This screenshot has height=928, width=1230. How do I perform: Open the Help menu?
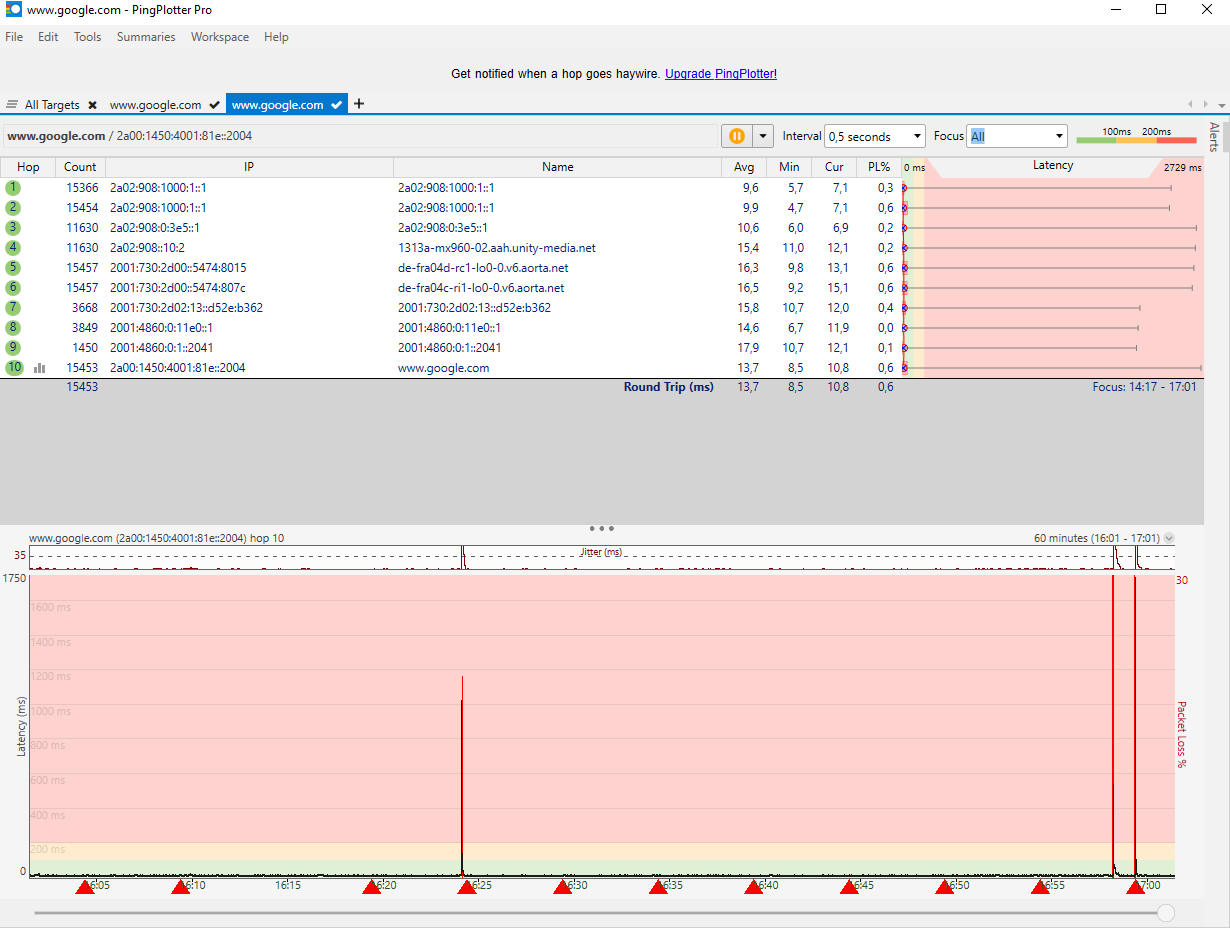pyautogui.click(x=276, y=37)
